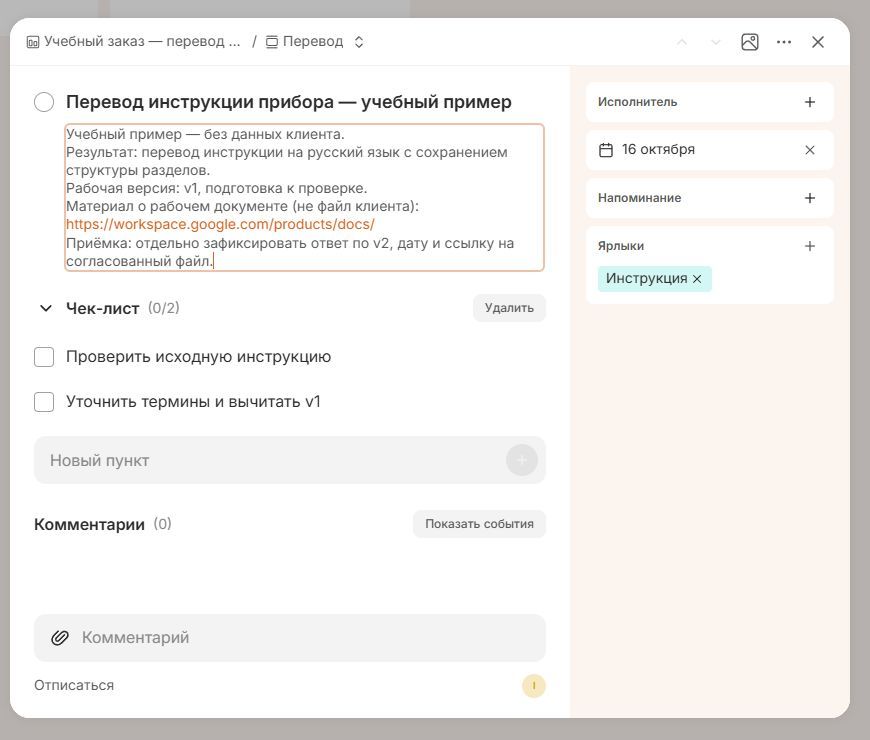870x740 pixels.
Task: Open the three-dots more options menu
Action: [x=784, y=42]
